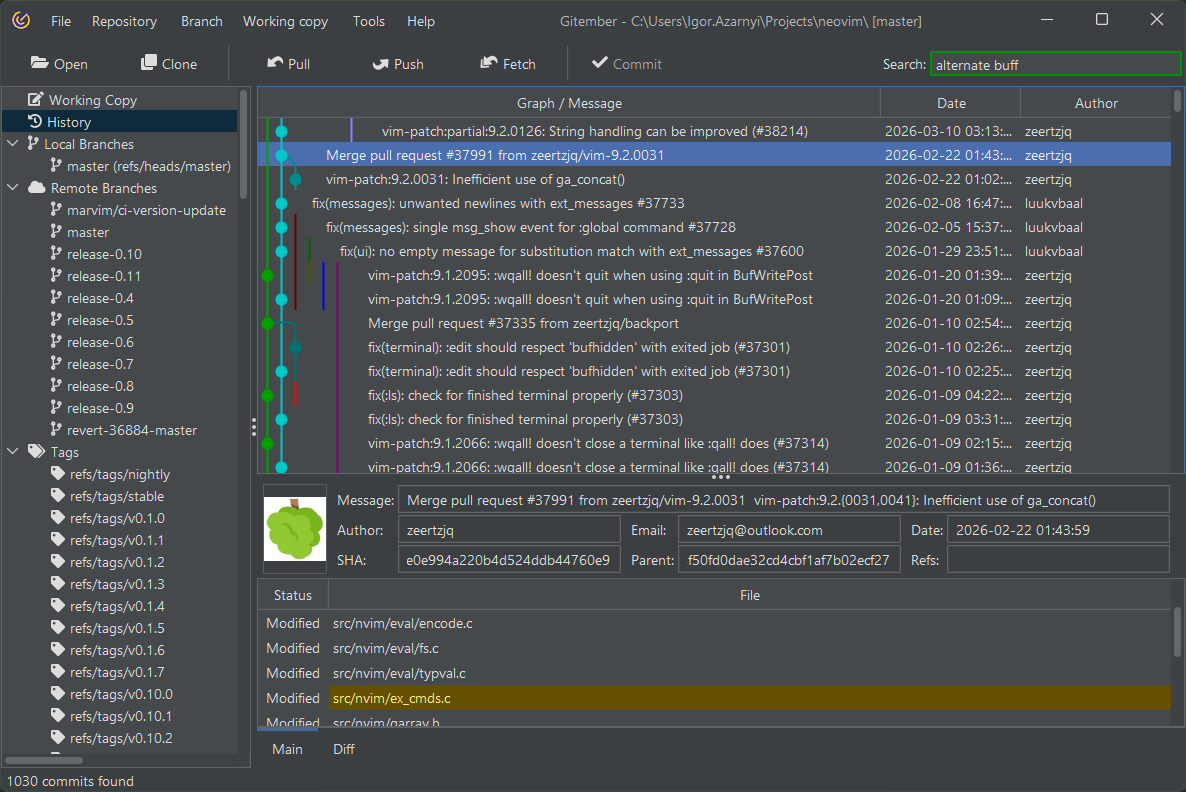The height and width of the screenshot is (792, 1186).
Task: Select the release-0.10 remote branch
Action: pyautogui.click(x=104, y=254)
